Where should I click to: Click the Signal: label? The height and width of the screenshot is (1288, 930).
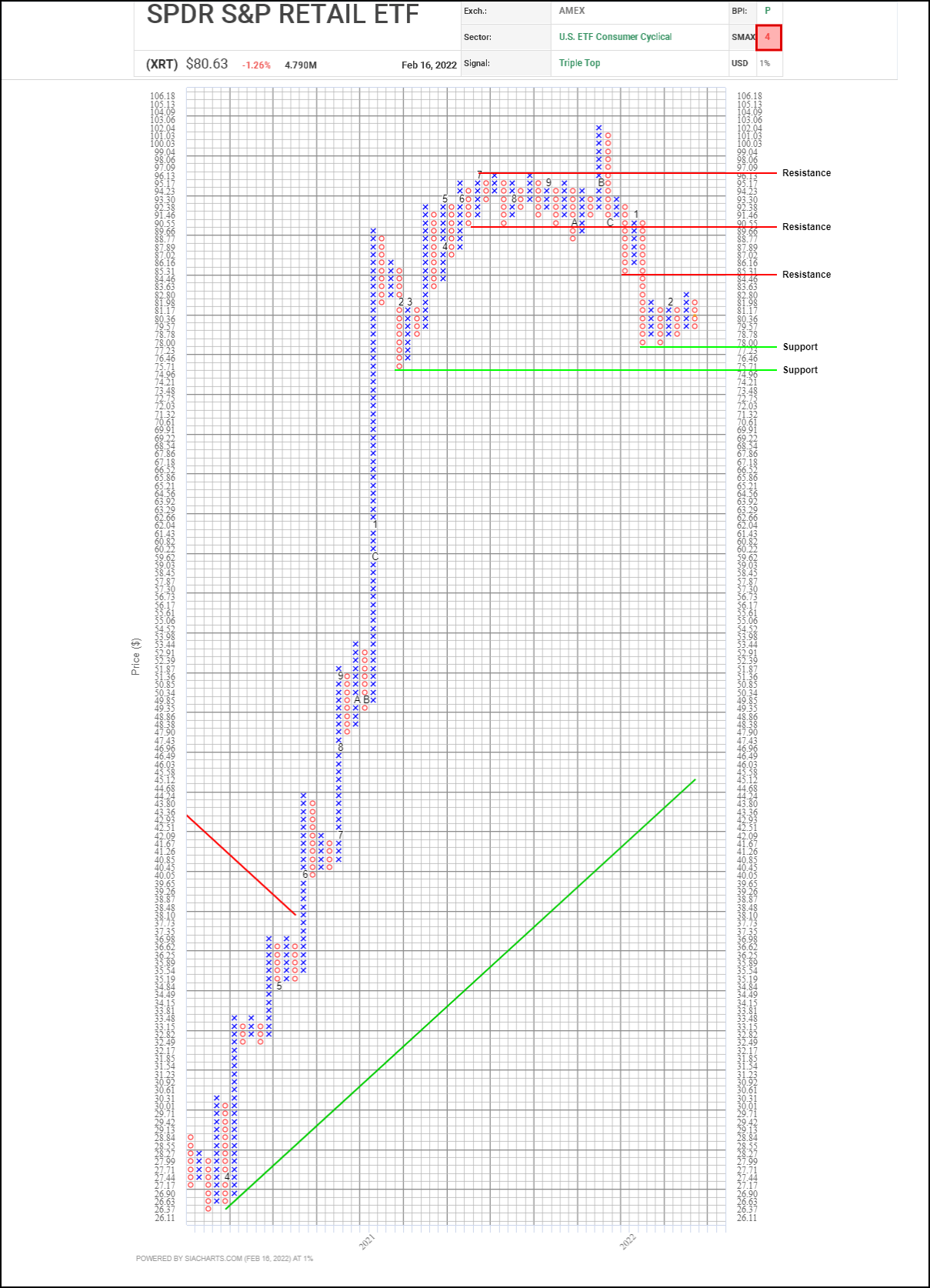(477, 63)
